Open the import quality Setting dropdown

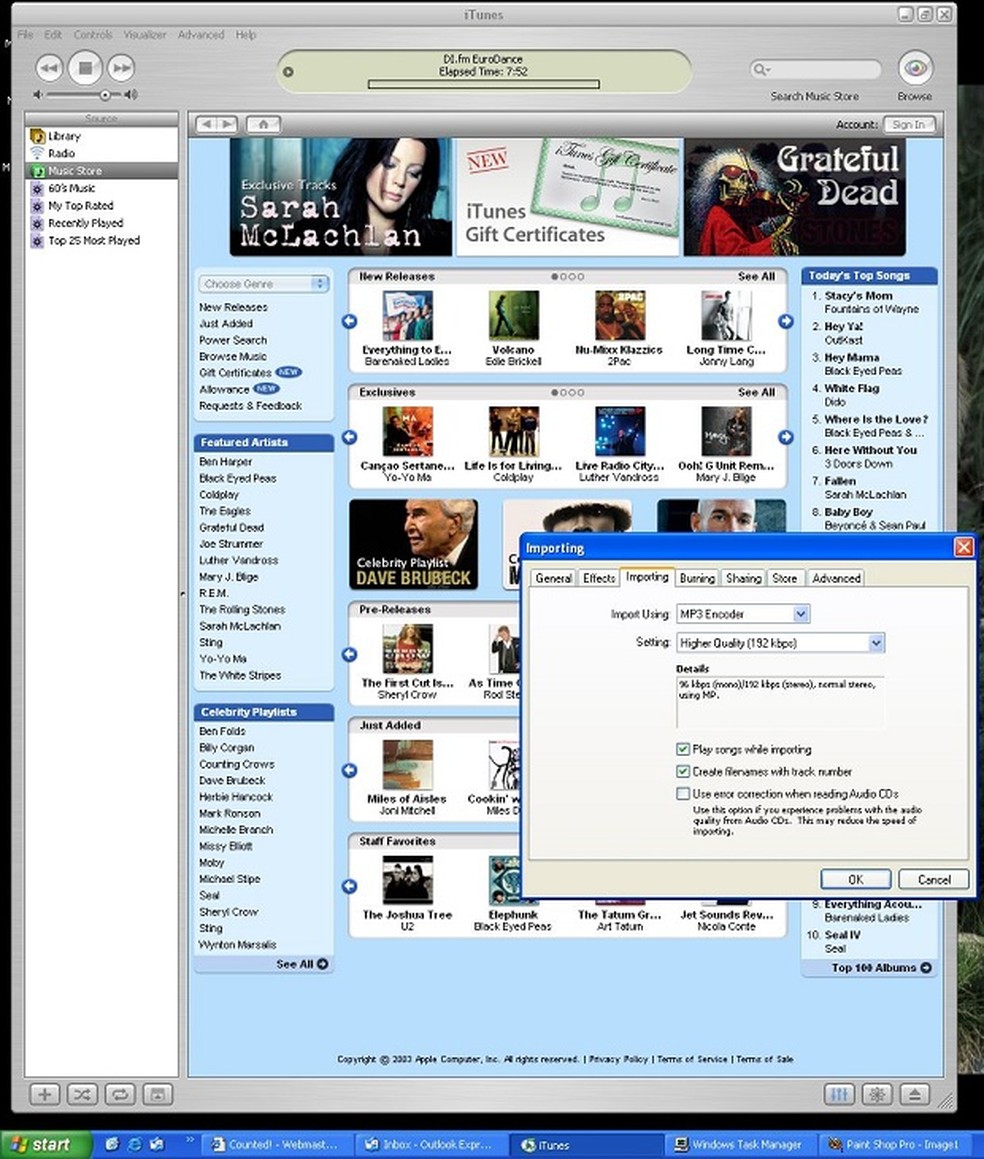875,643
